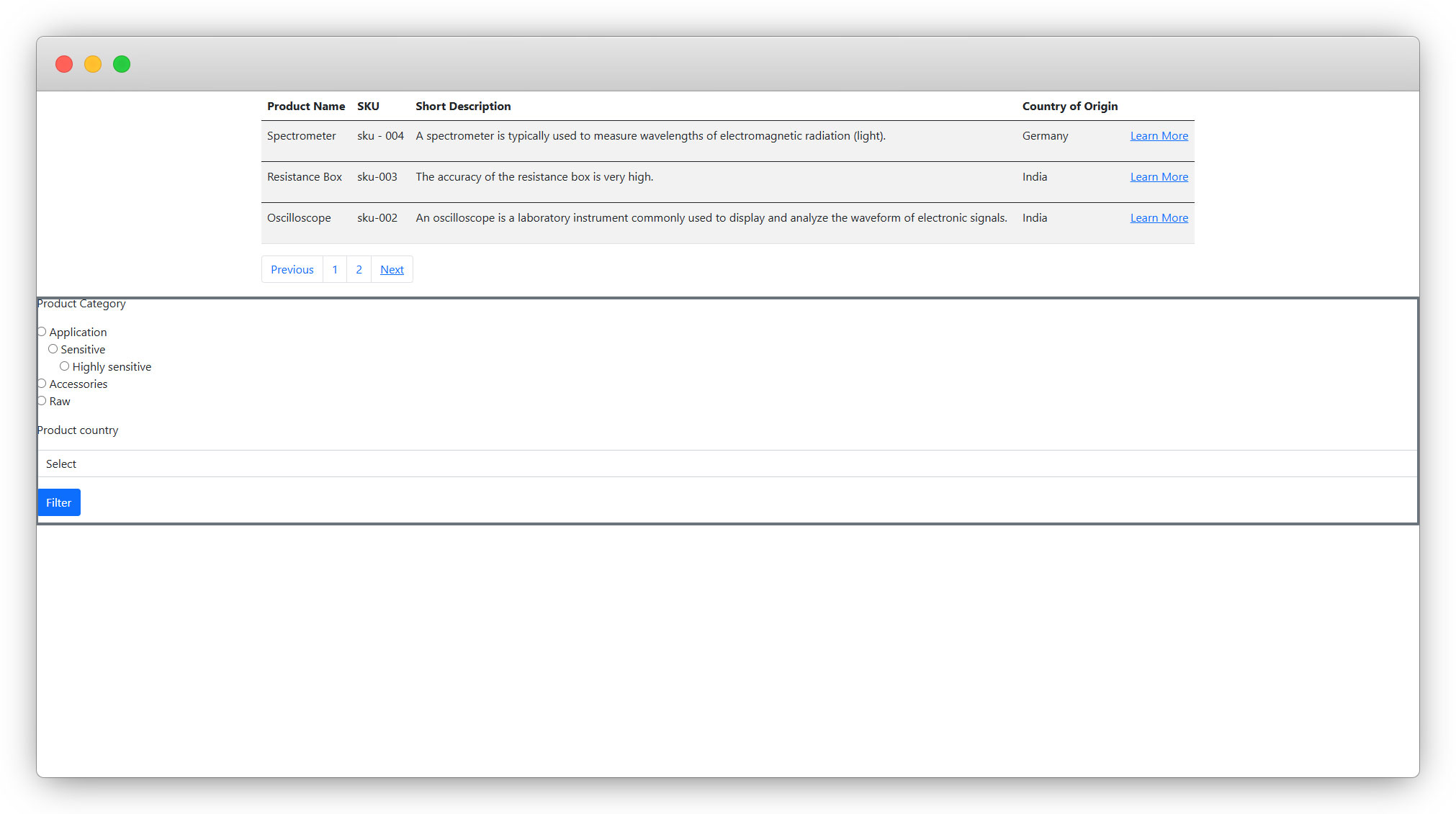Go to page 1 in pagination
The image size is (1456, 814).
(335, 270)
